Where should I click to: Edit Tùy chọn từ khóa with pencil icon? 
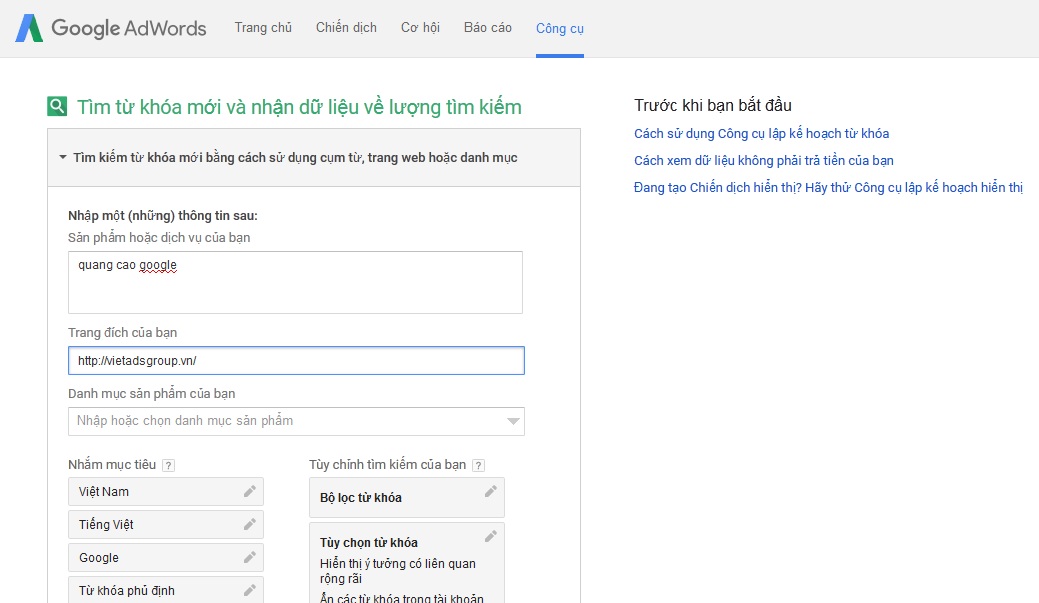[x=490, y=536]
